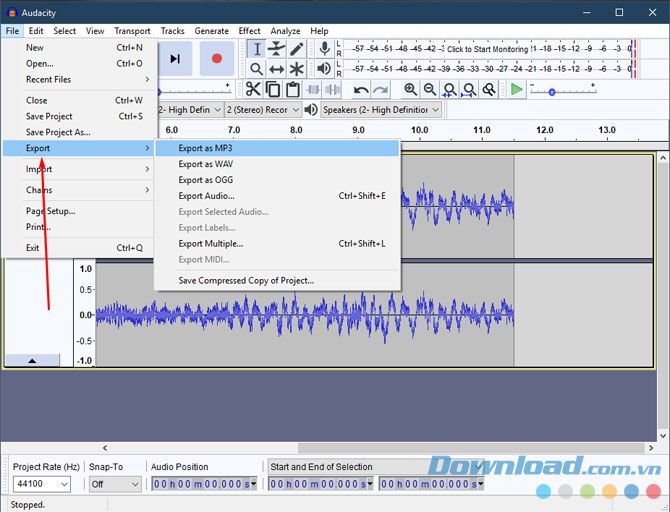Open the Speakers playback device dropdown

point(381,110)
